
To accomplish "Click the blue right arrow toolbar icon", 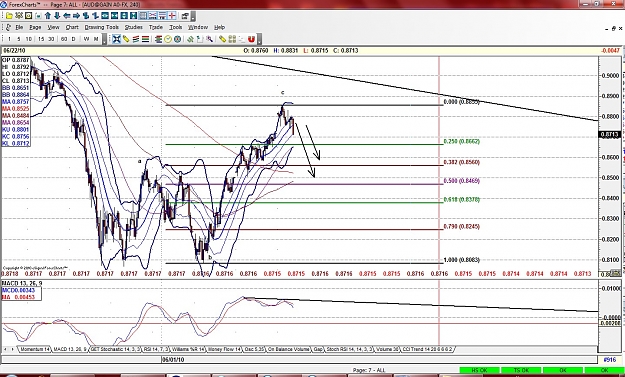I will tap(76, 16).
